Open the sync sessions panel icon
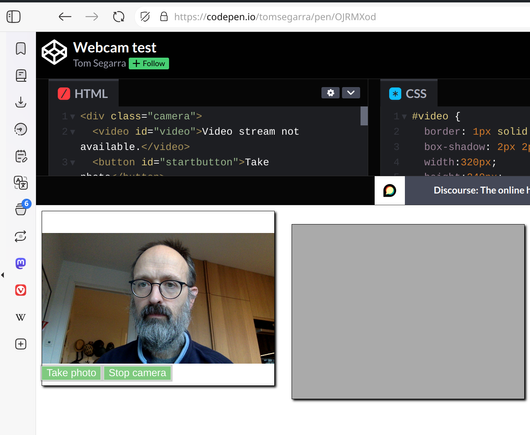This screenshot has height=435, width=530. pyautogui.click(x=21, y=236)
